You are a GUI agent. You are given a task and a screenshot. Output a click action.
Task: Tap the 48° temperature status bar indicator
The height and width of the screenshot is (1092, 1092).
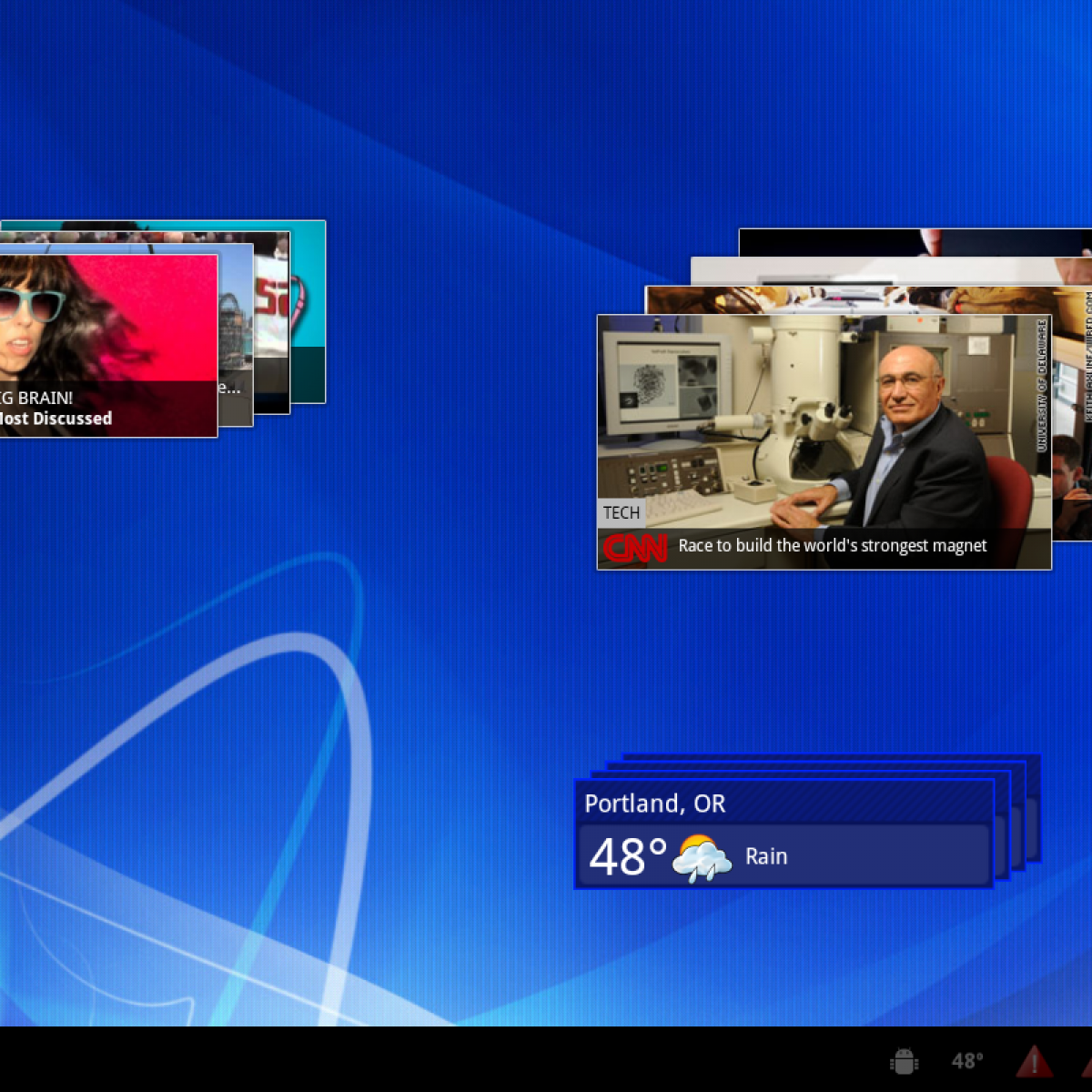tap(966, 1061)
